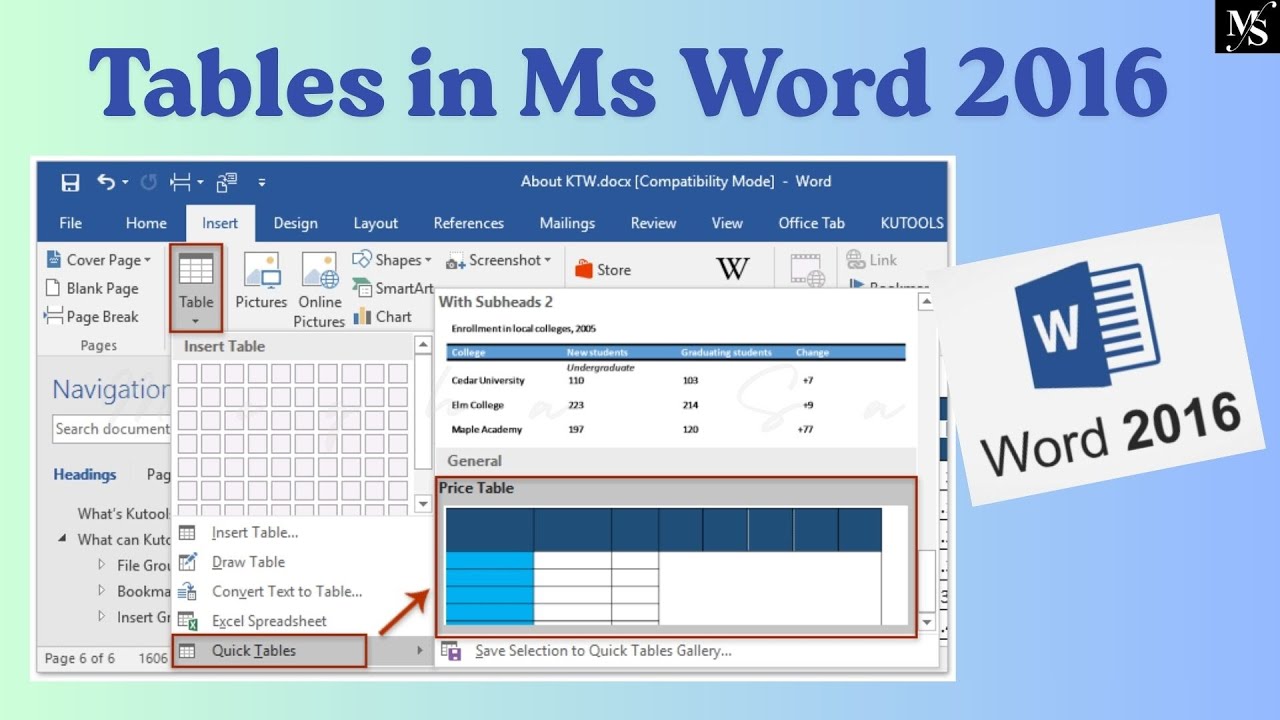This screenshot has height=720, width=1280.
Task: Expand the 'Bookmark' heading item
Action: coord(101,591)
